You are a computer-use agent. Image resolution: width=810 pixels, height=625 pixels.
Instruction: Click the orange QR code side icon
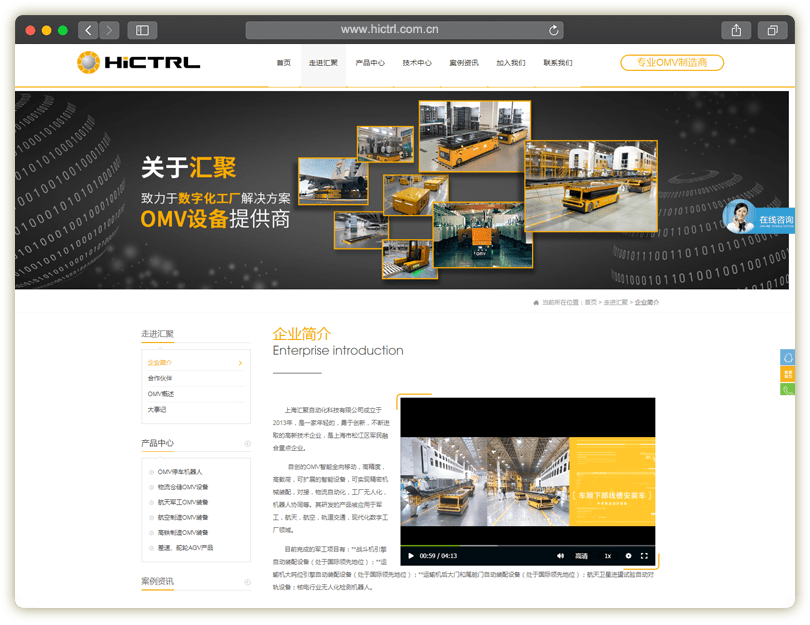coord(787,374)
